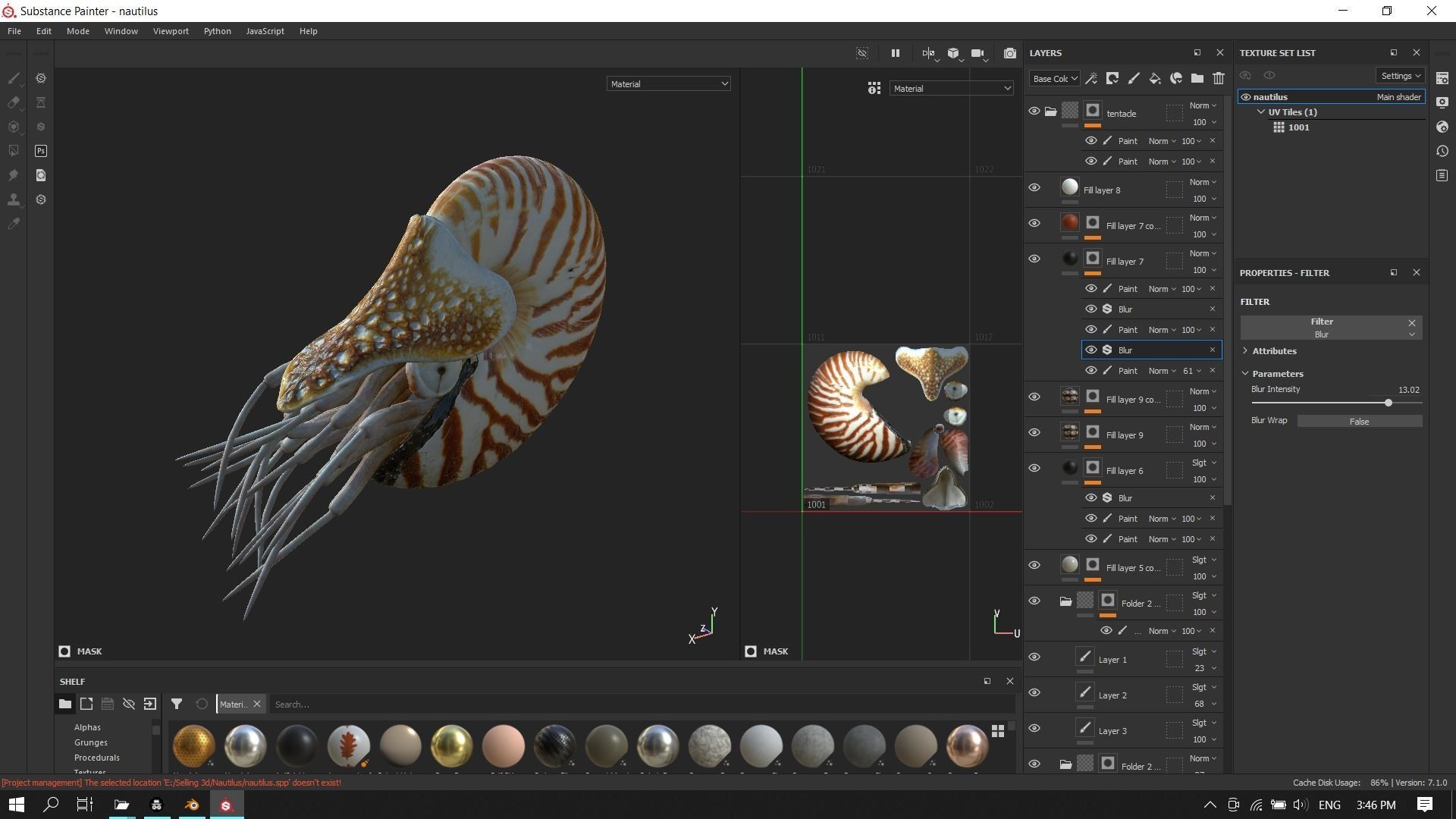
Task: Add a fill layer with bucket icon
Action: coord(1155,78)
